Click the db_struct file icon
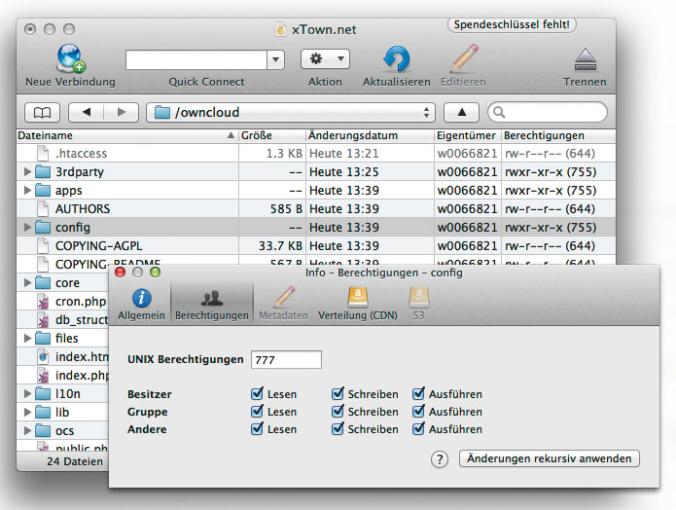This screenshot has height=510, width=676. coord(43,320)
